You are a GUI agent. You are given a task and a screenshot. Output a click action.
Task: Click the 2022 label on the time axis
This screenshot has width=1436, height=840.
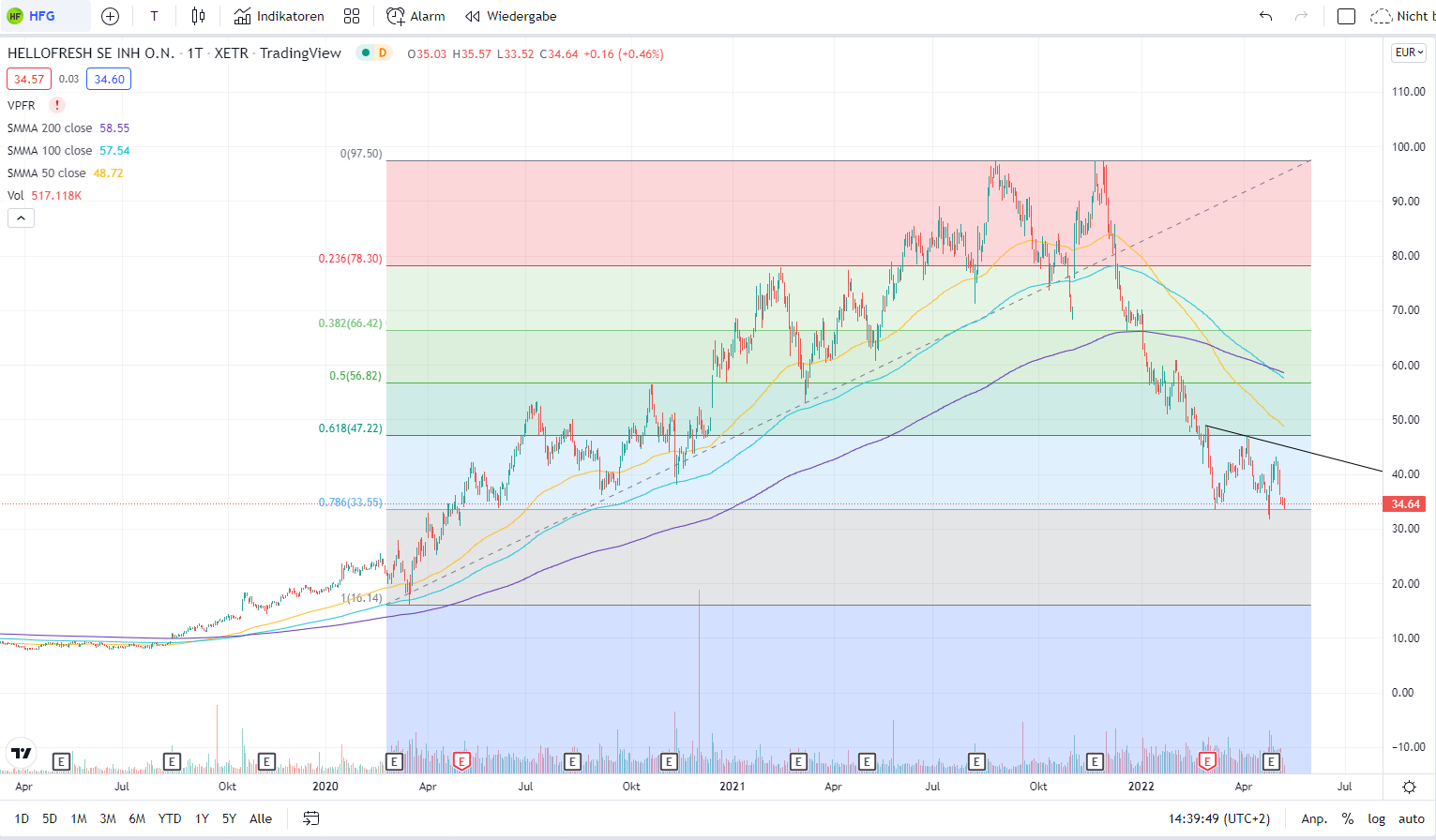(1141, 787)
